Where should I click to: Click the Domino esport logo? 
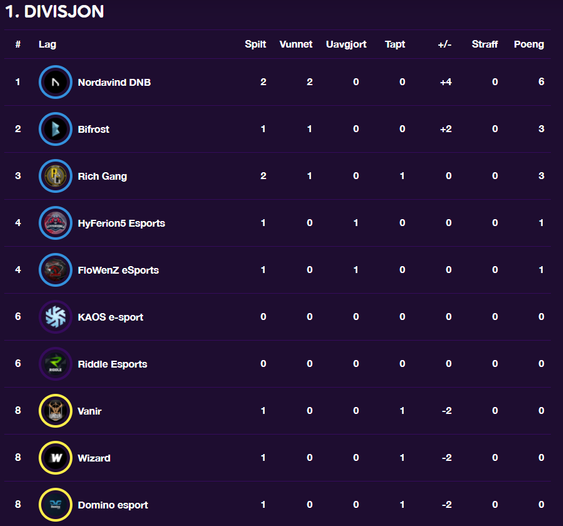tap(55, 505)
